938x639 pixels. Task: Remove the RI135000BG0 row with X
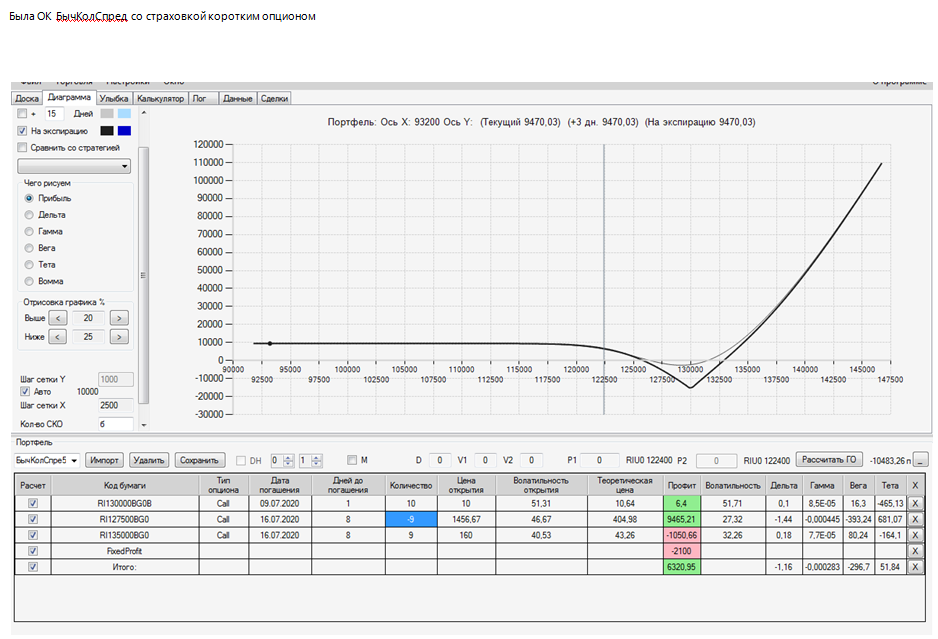[x=915, y=535]
